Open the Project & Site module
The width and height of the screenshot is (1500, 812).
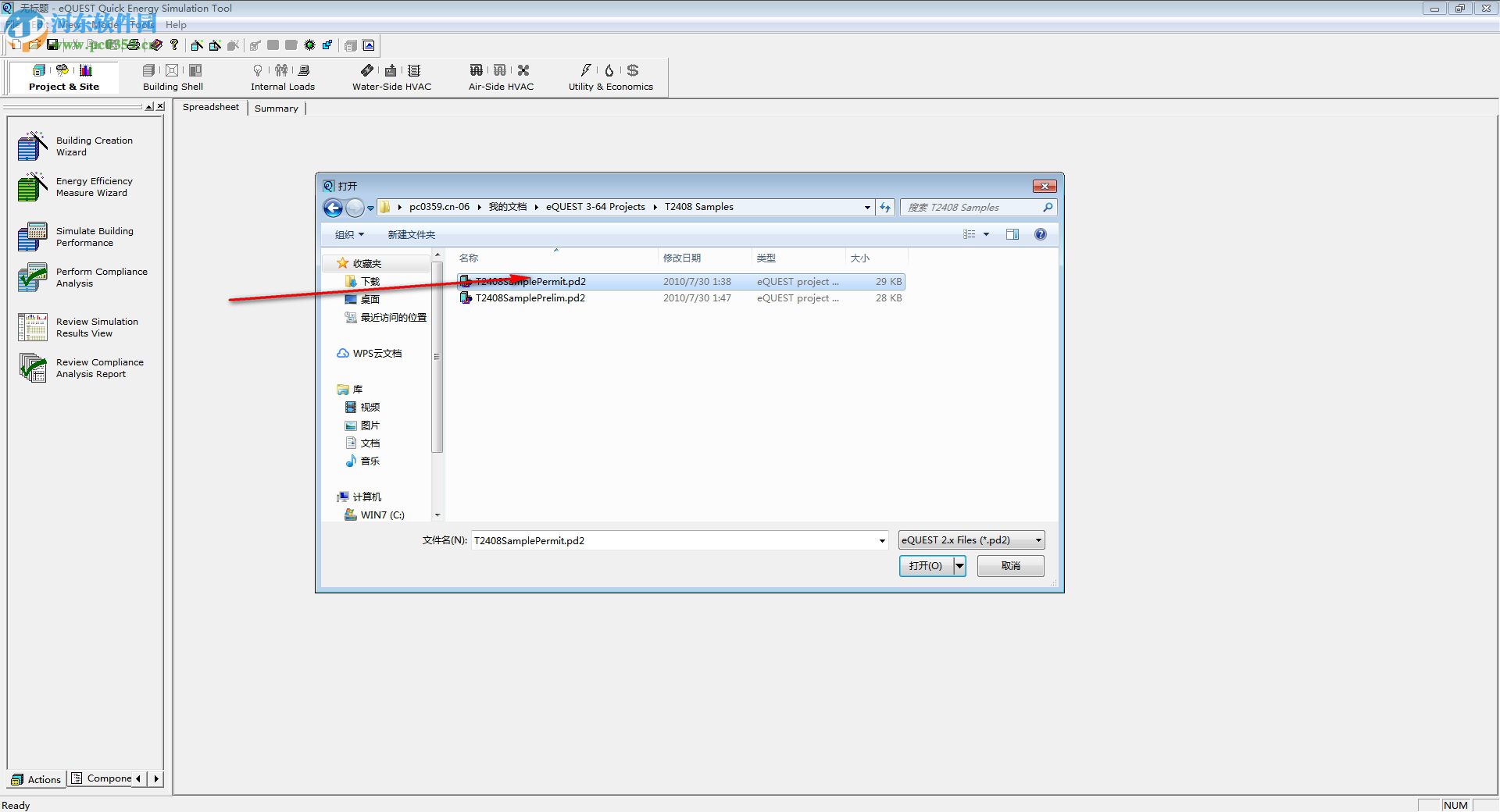tap(64, 78)
